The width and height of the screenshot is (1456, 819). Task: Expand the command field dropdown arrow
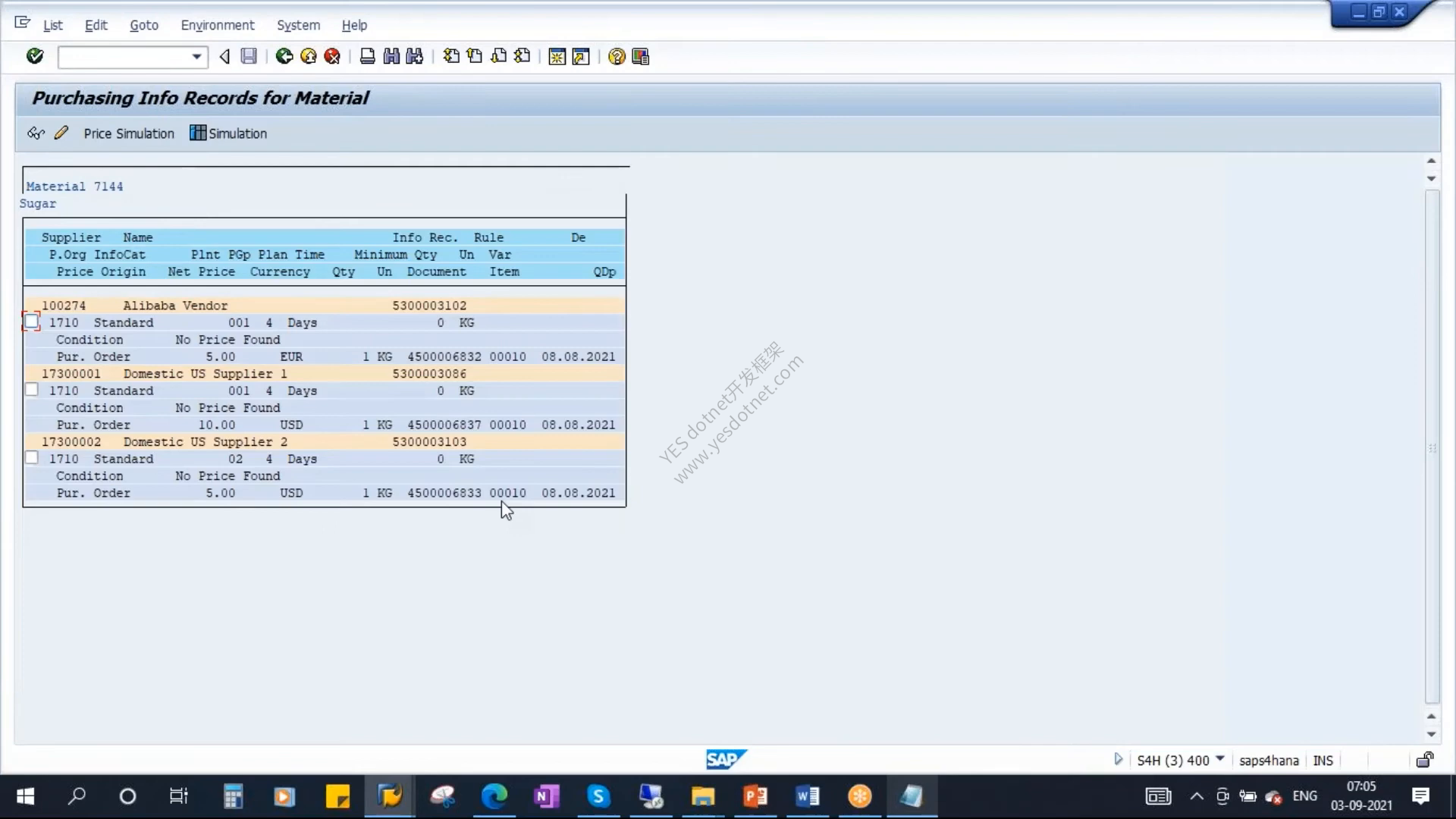tap(196, 57)
